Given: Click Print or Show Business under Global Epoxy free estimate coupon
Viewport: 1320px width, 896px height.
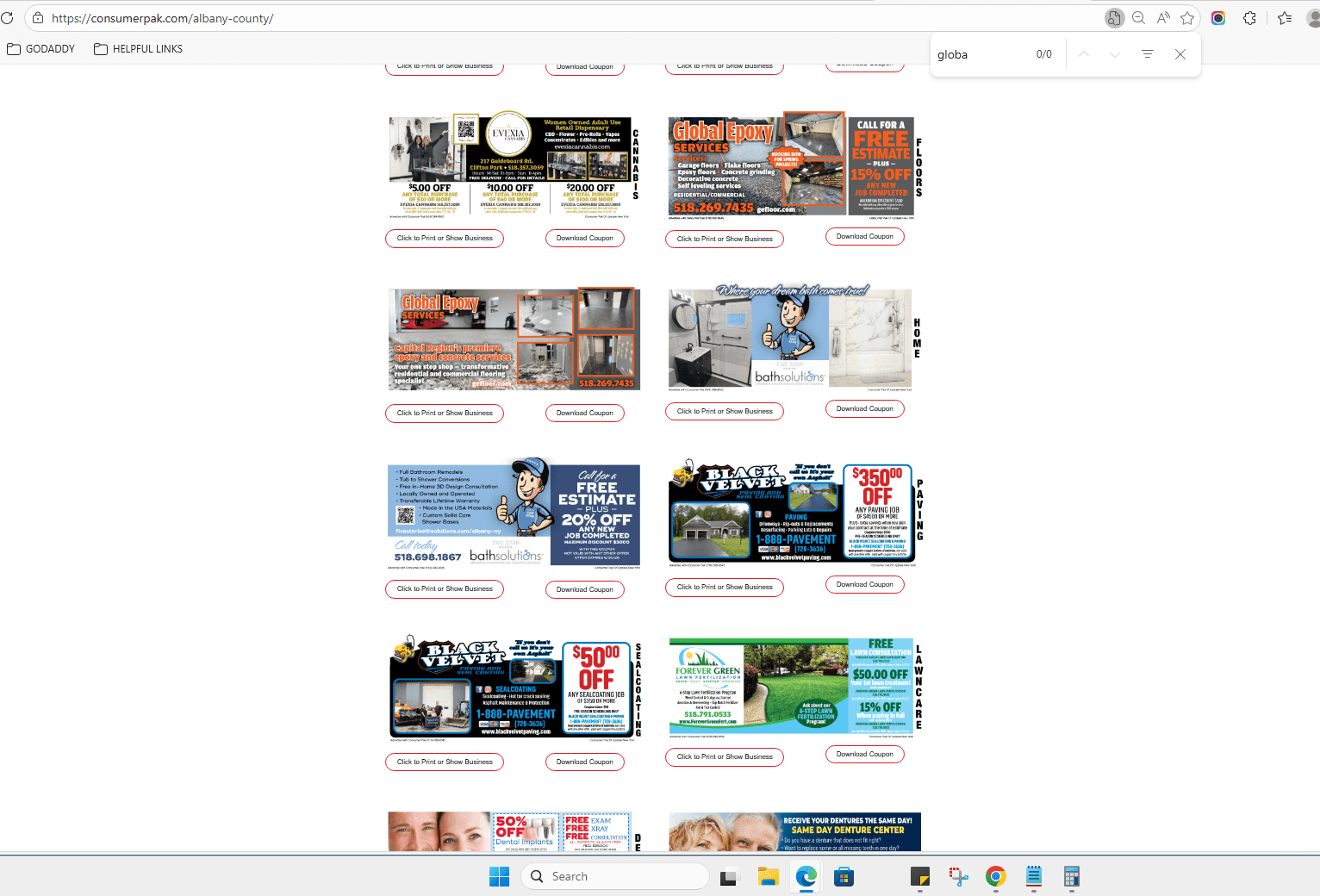Looking at the screenshot, I should (x=725, y=239).
